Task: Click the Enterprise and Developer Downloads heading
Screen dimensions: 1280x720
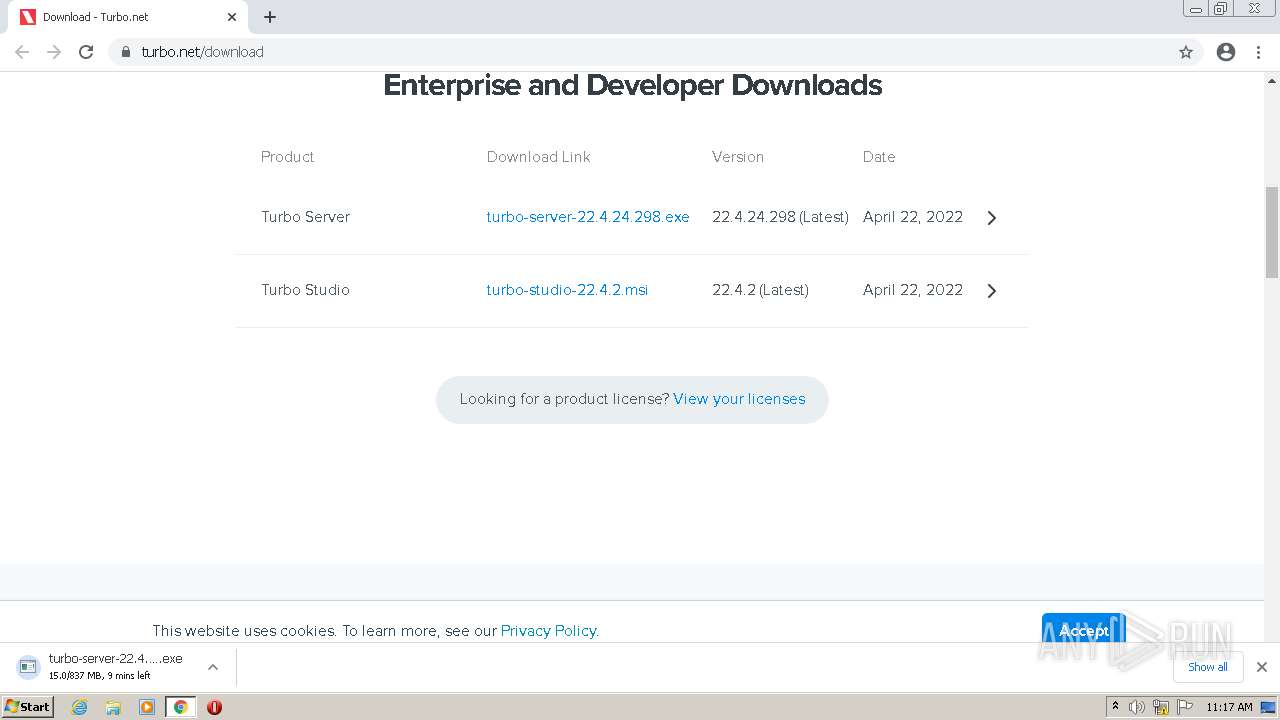Action: 632,86
